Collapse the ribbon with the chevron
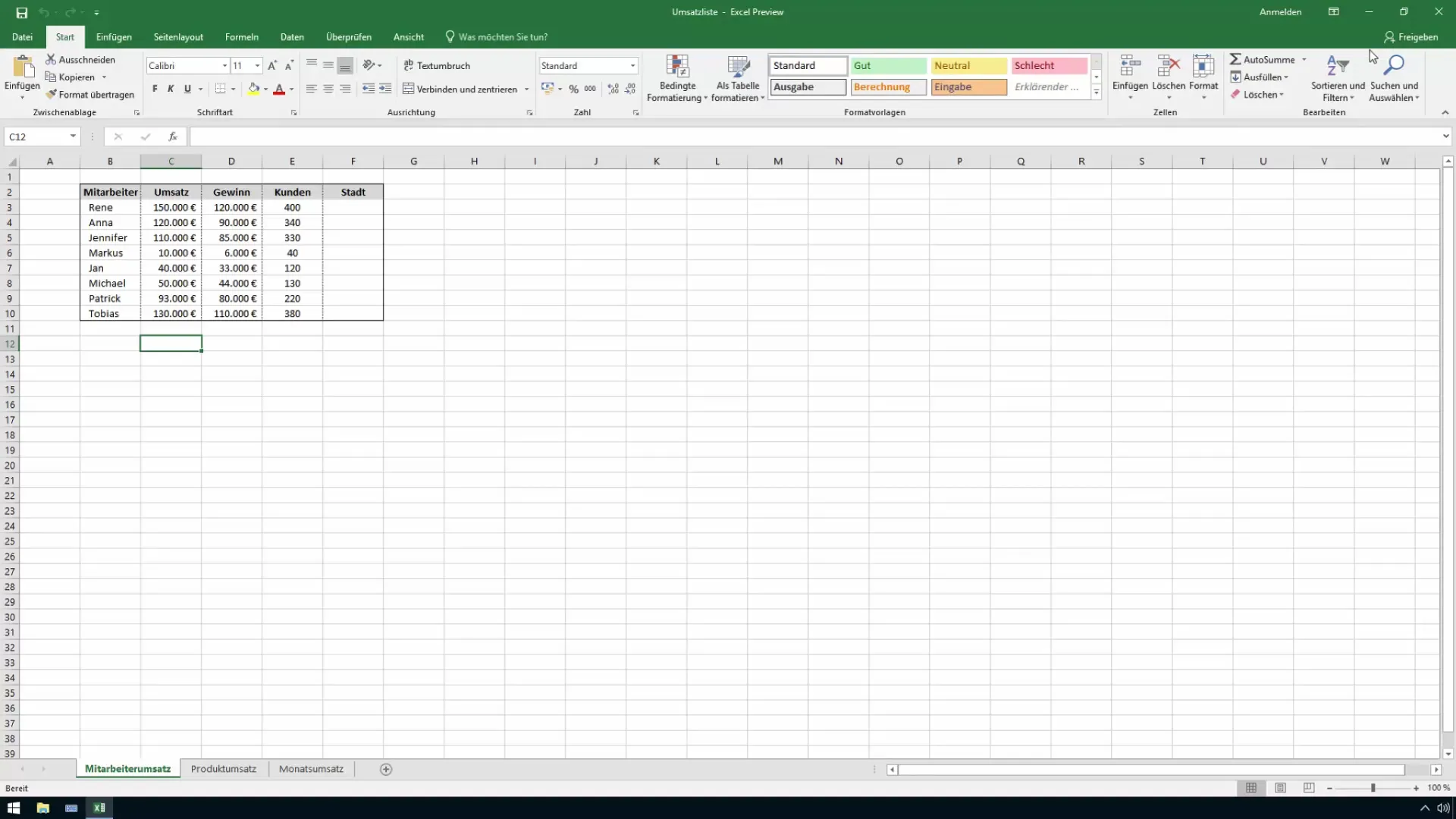 click(1445, 112)
